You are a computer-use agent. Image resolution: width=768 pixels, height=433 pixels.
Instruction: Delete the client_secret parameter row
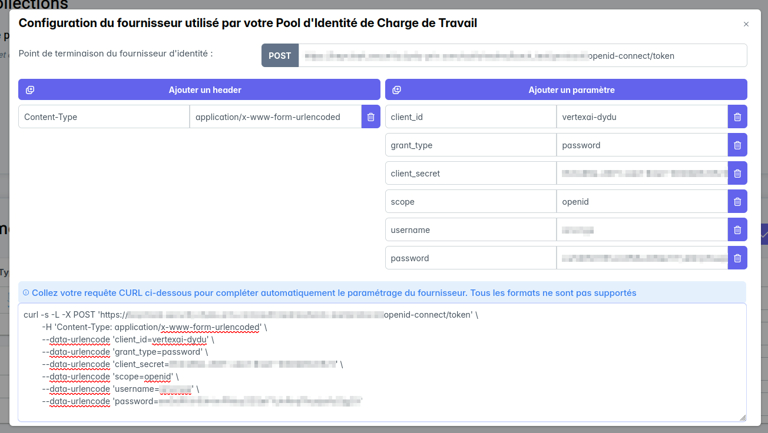pos(738,173)
